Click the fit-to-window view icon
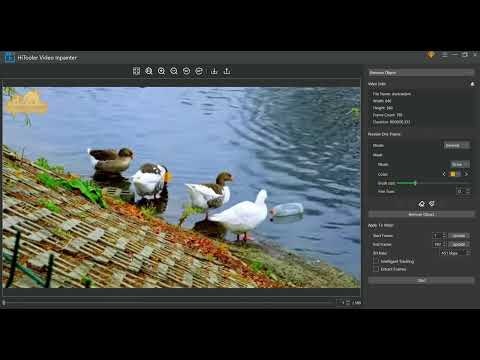 (136, 71)
